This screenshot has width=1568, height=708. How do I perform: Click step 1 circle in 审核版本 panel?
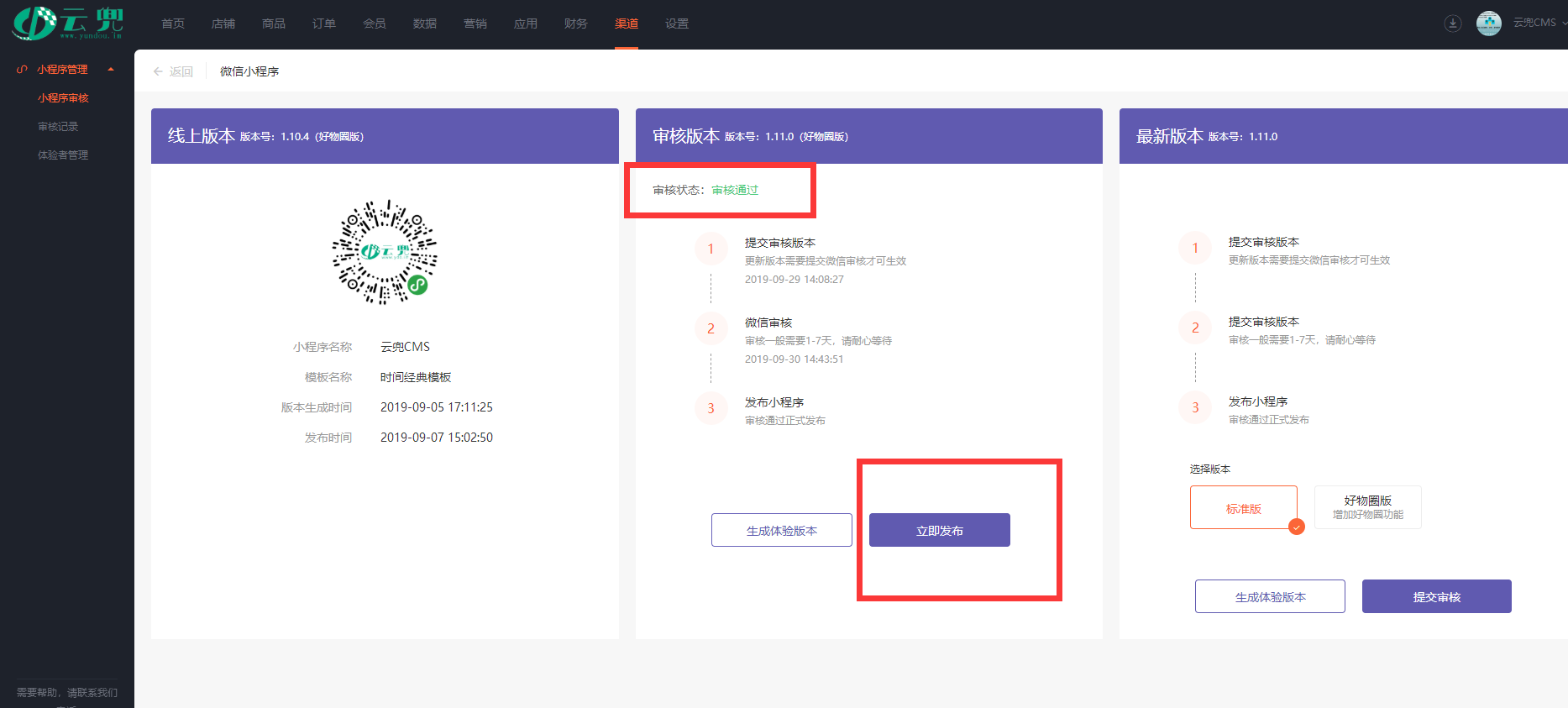tap(711, 249)
